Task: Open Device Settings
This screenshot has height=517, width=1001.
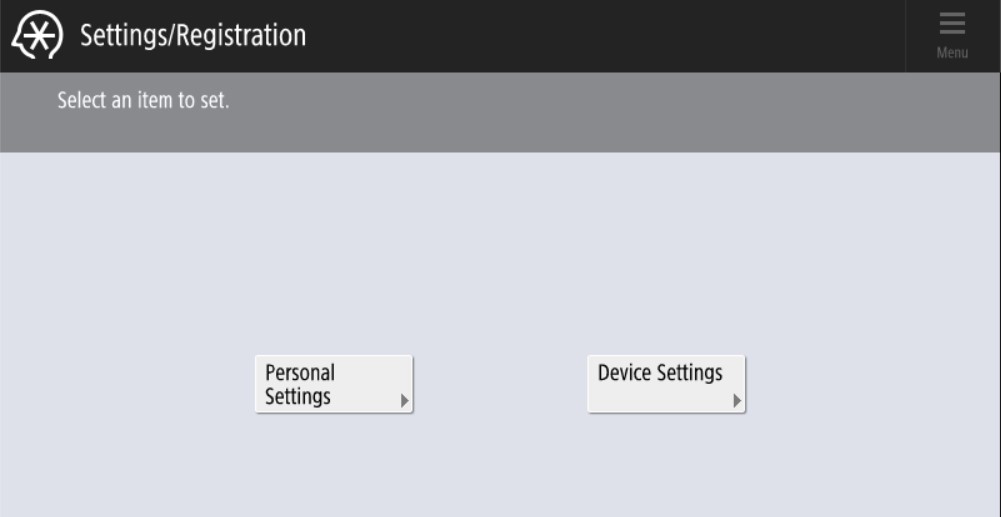Action: click(666, 384)
